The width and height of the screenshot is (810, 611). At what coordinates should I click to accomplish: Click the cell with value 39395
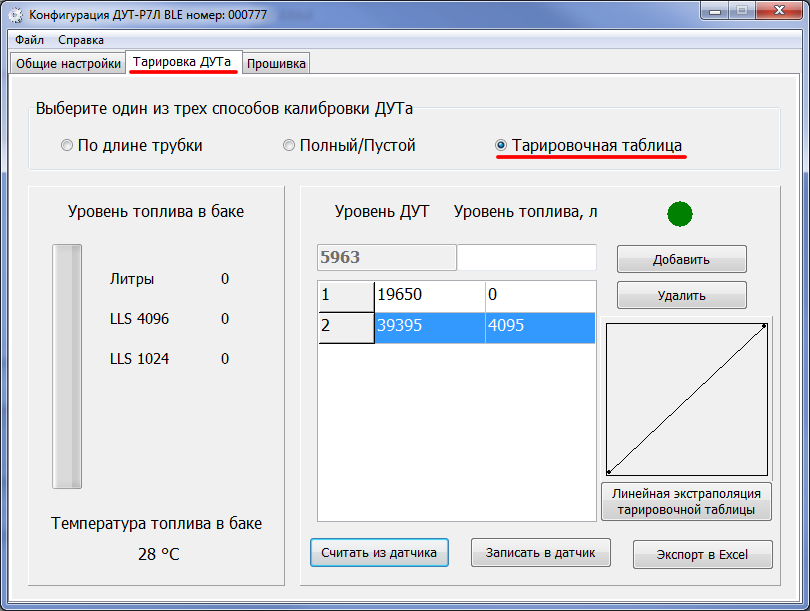pyautogui.click(x=430, y=327)
